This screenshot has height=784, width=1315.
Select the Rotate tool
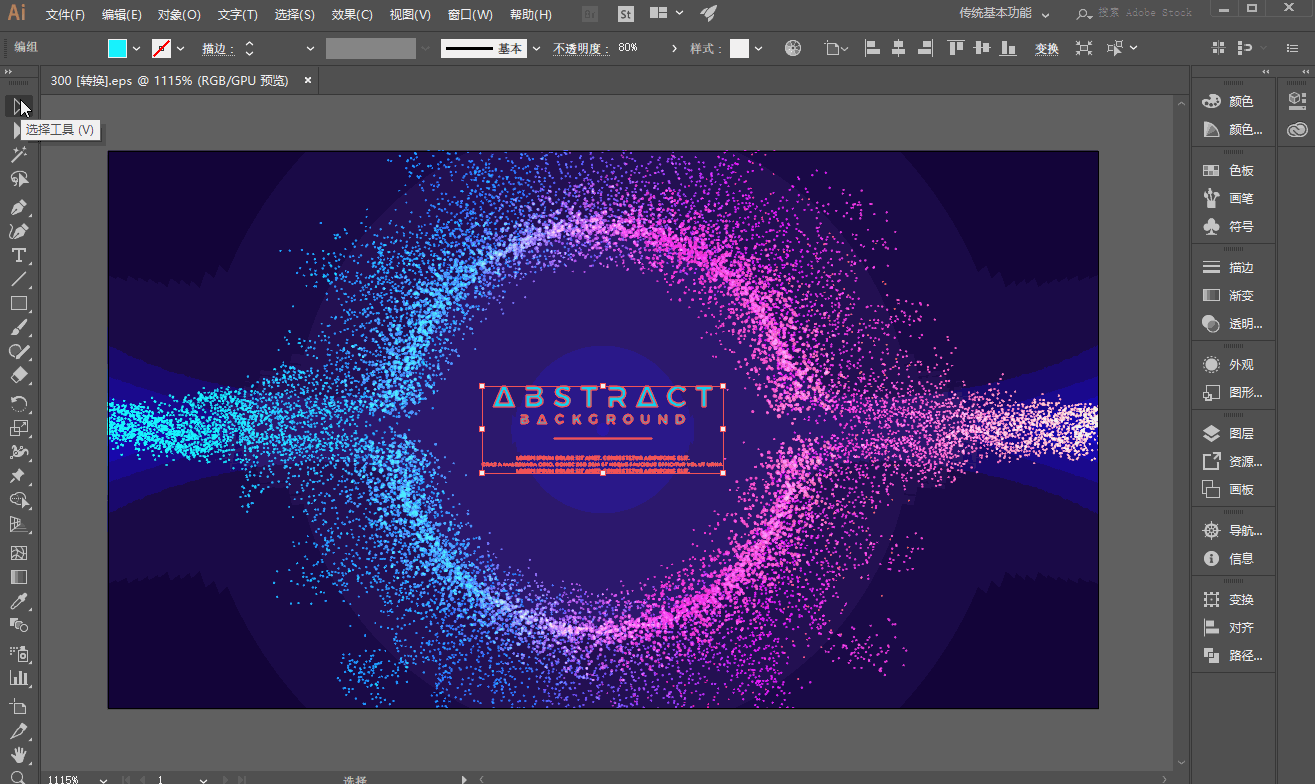(19, 404)
